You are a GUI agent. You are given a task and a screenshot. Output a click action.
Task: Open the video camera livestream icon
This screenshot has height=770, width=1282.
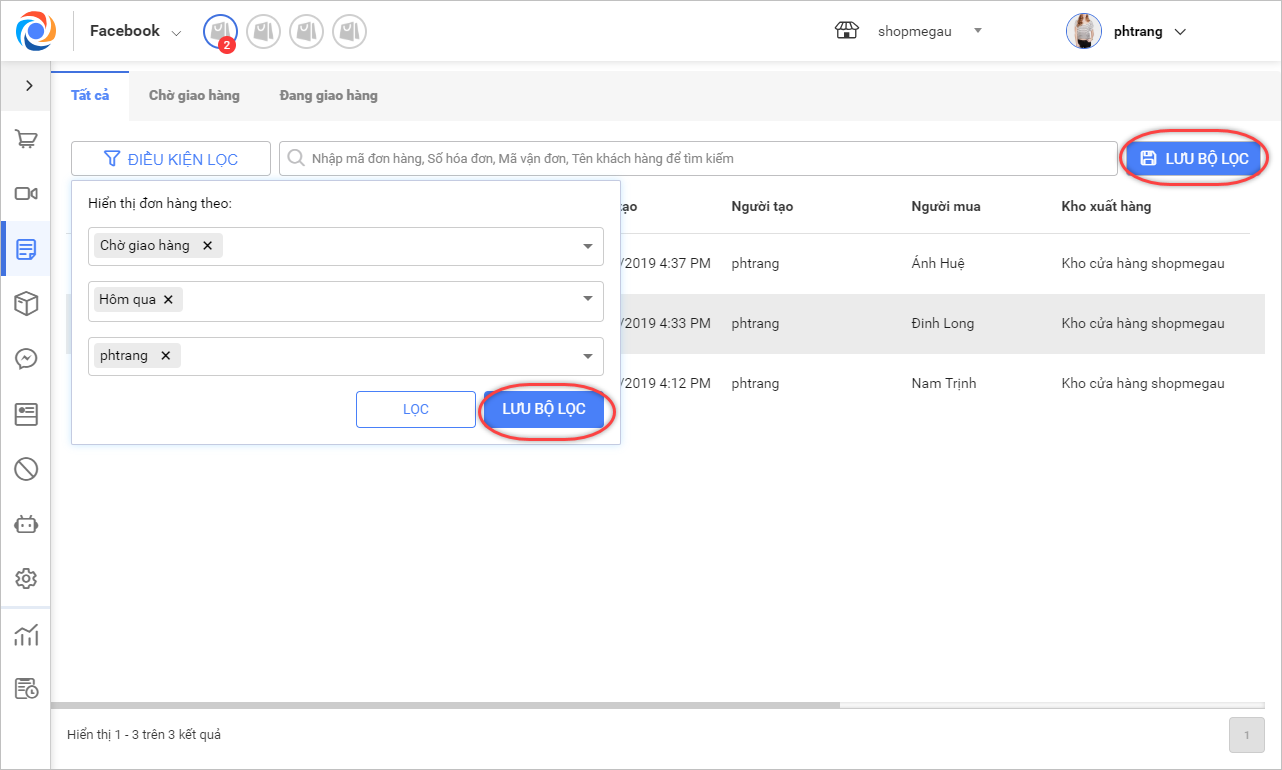click(26, 194)
